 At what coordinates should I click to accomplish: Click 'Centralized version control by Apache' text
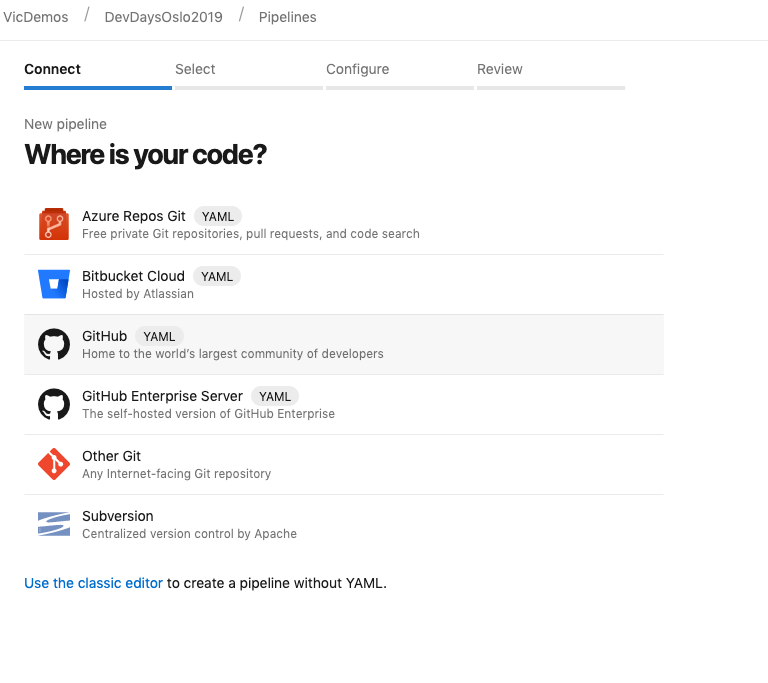189,534
